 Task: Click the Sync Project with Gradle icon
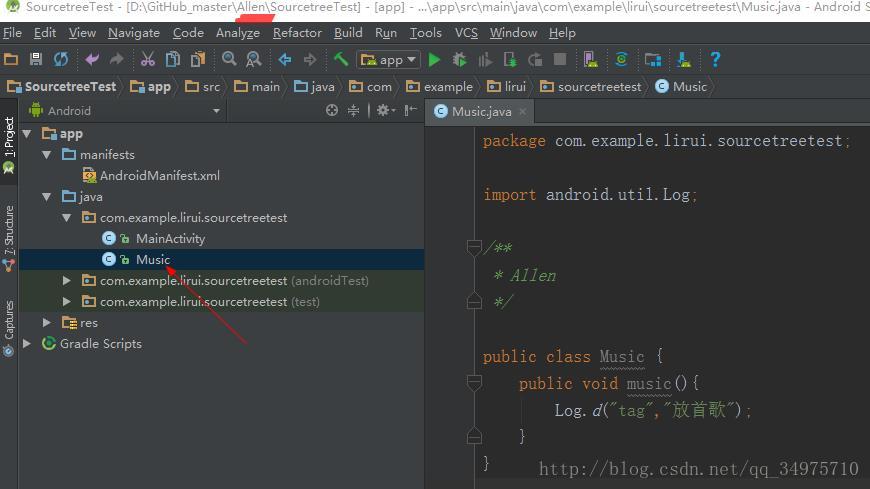click(621, 59)
